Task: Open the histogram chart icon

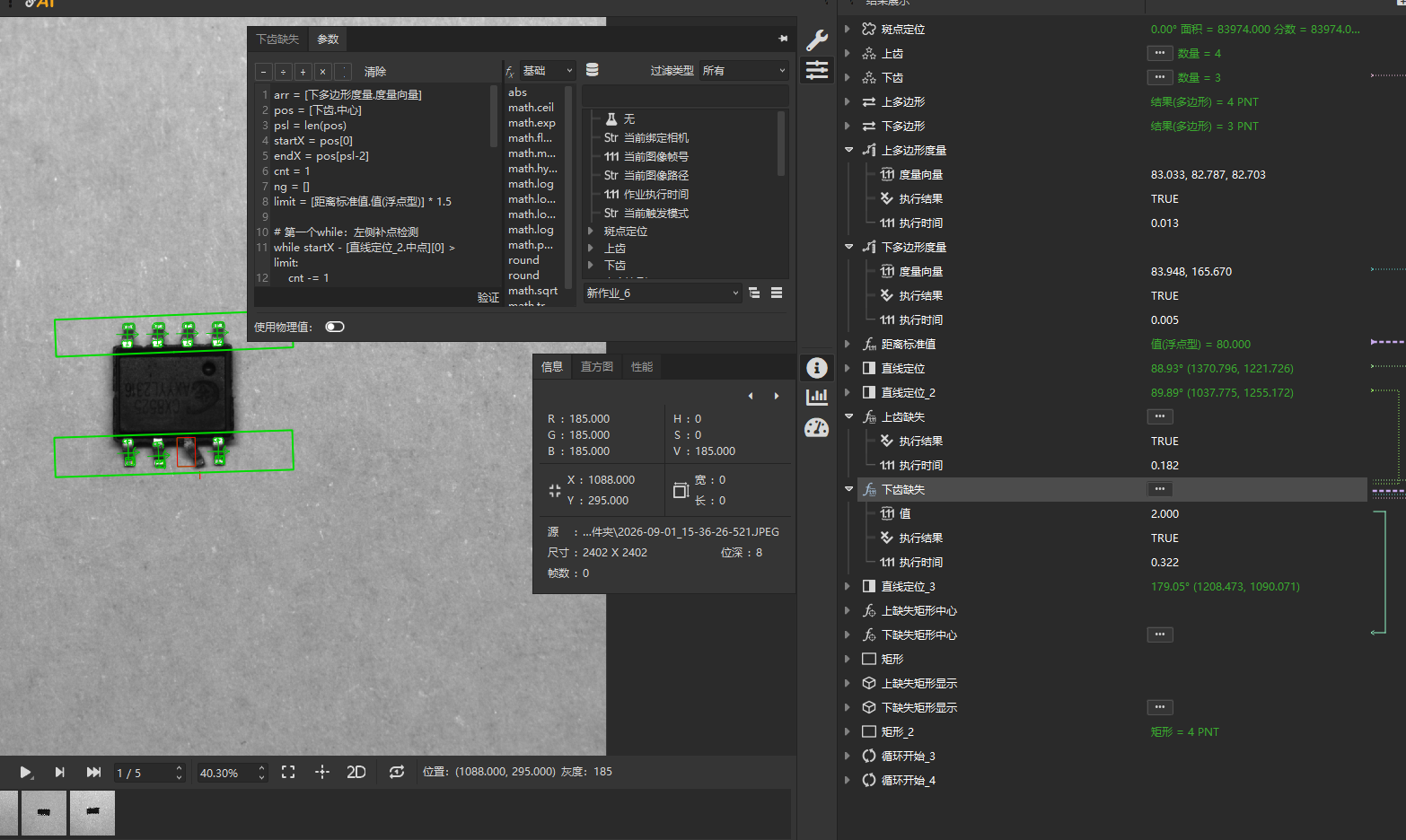Action: click(817, 398)
